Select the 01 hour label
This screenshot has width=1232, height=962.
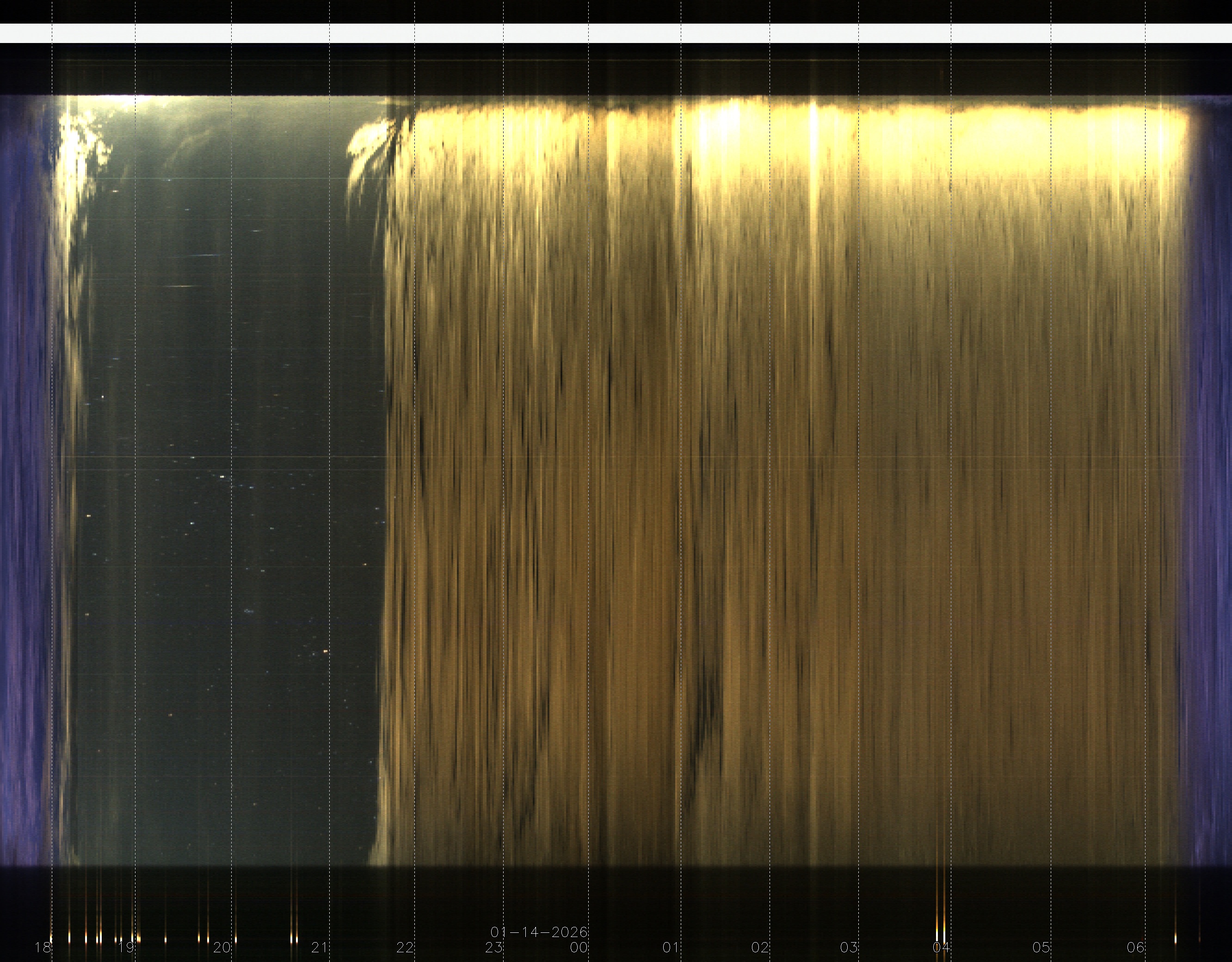[671, 947]
